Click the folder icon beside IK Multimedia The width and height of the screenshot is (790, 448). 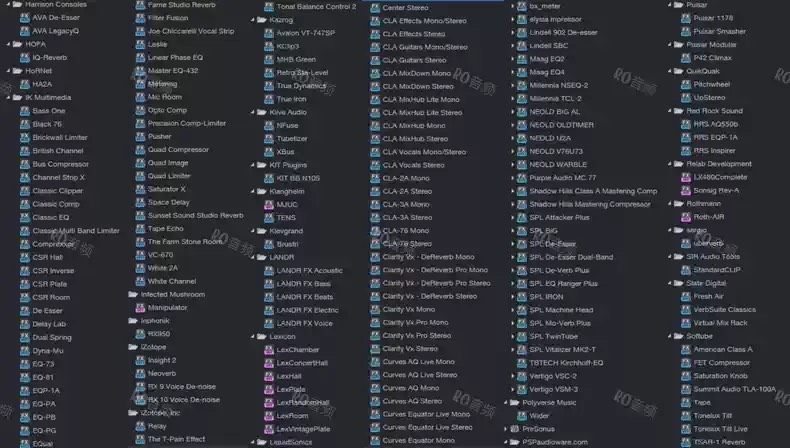[18, 97]
